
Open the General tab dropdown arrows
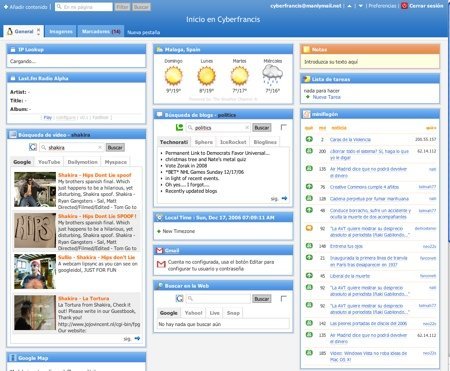point(38,32)
